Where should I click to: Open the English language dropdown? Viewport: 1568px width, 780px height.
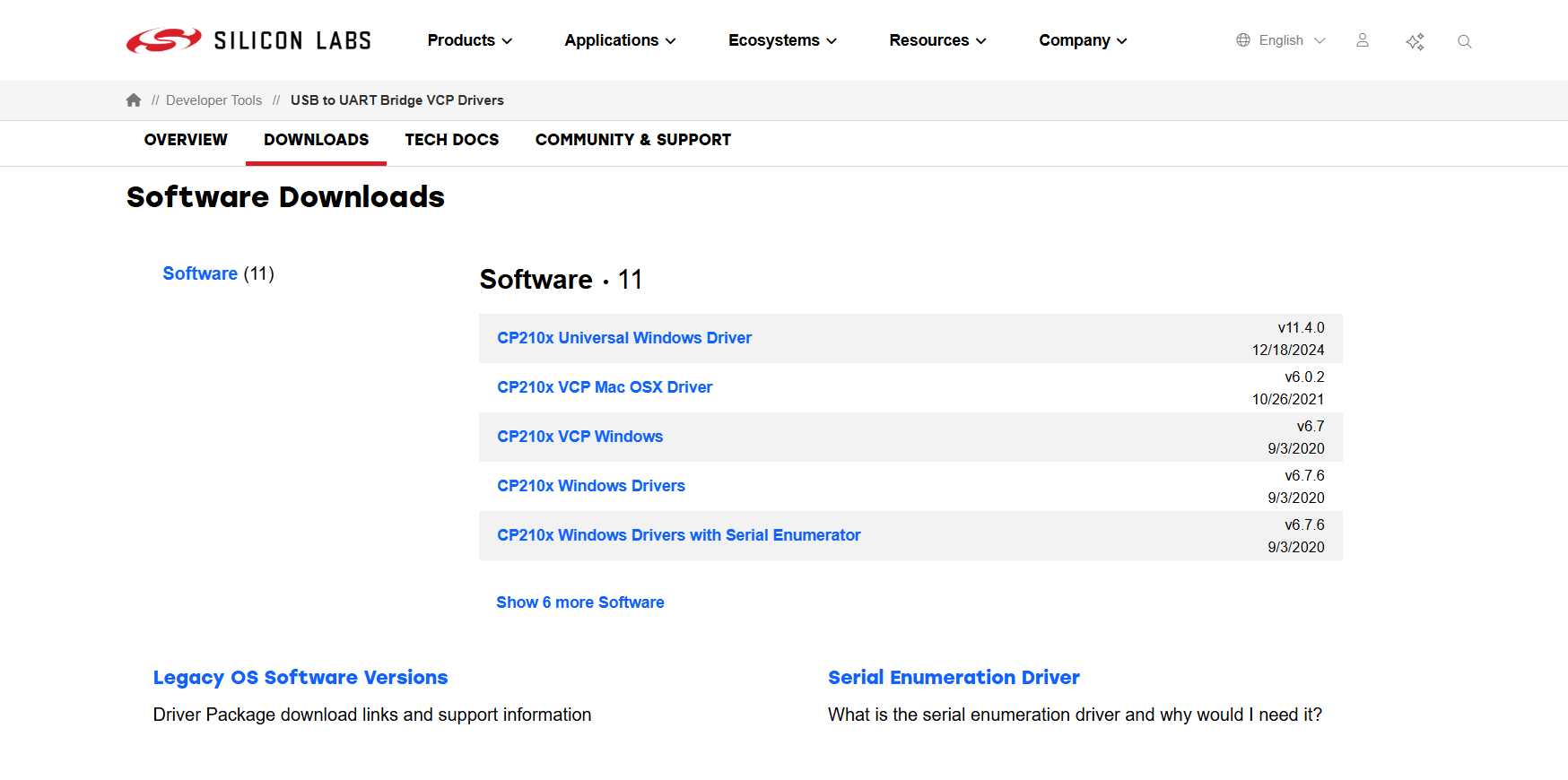click(x=1292, y=40)
